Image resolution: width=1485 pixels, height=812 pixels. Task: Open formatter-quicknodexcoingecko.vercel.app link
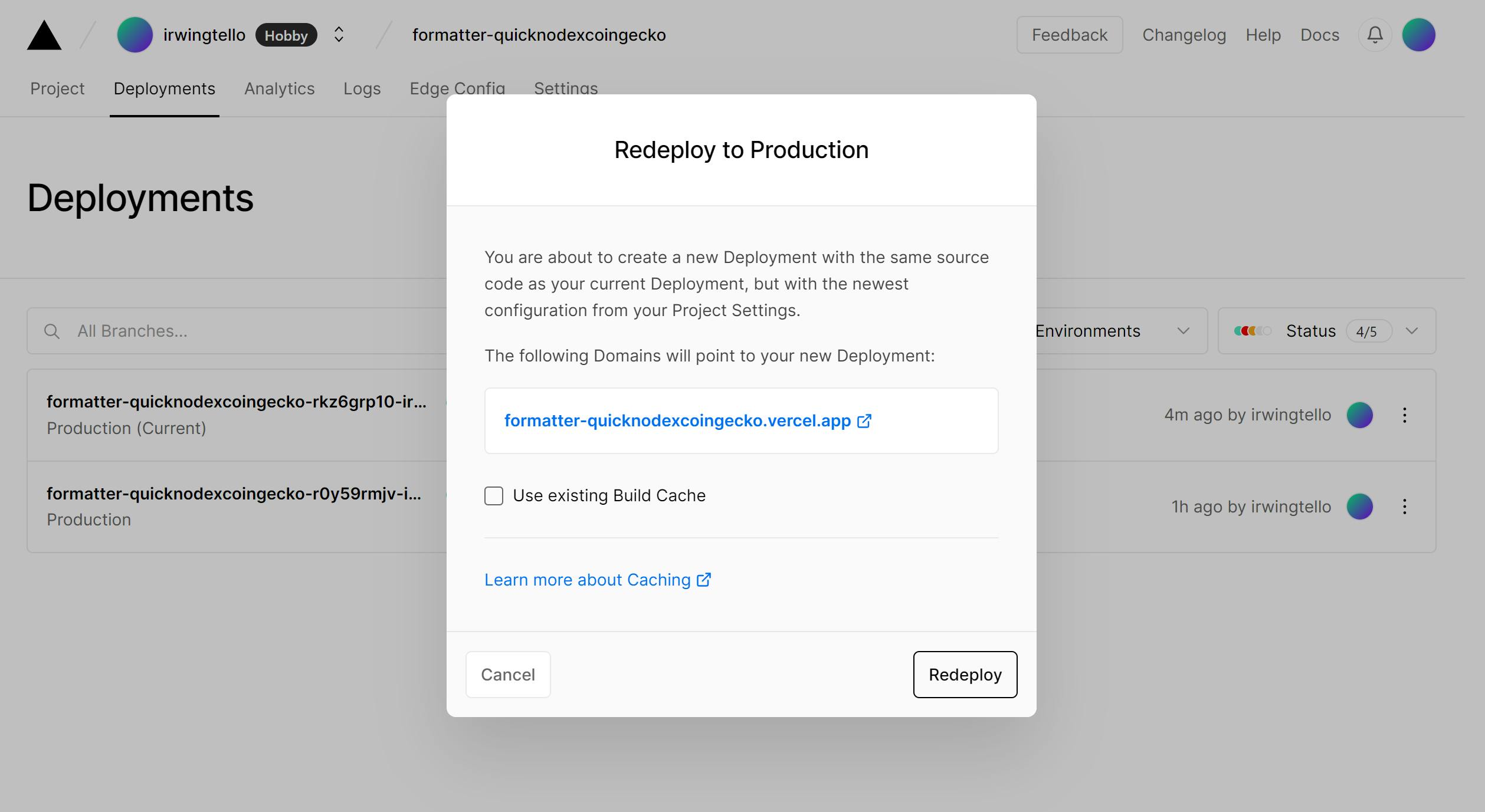pos(690,420)
